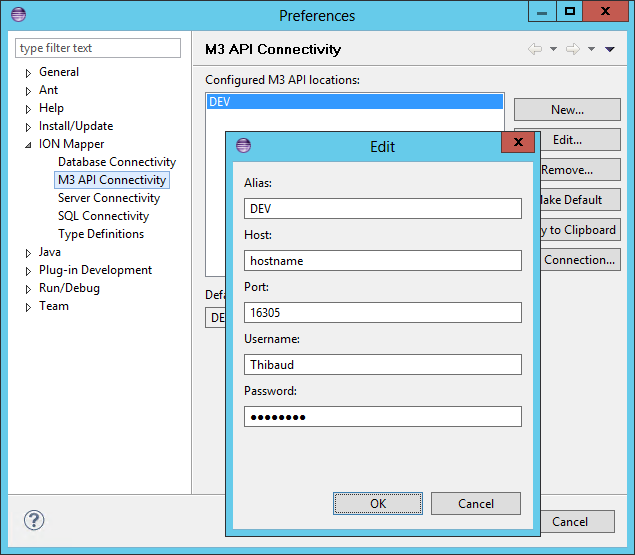Screen dimensions: 635x555
Task: Click the forward navigation arrow icon
Action: click(x=572, y=49)
